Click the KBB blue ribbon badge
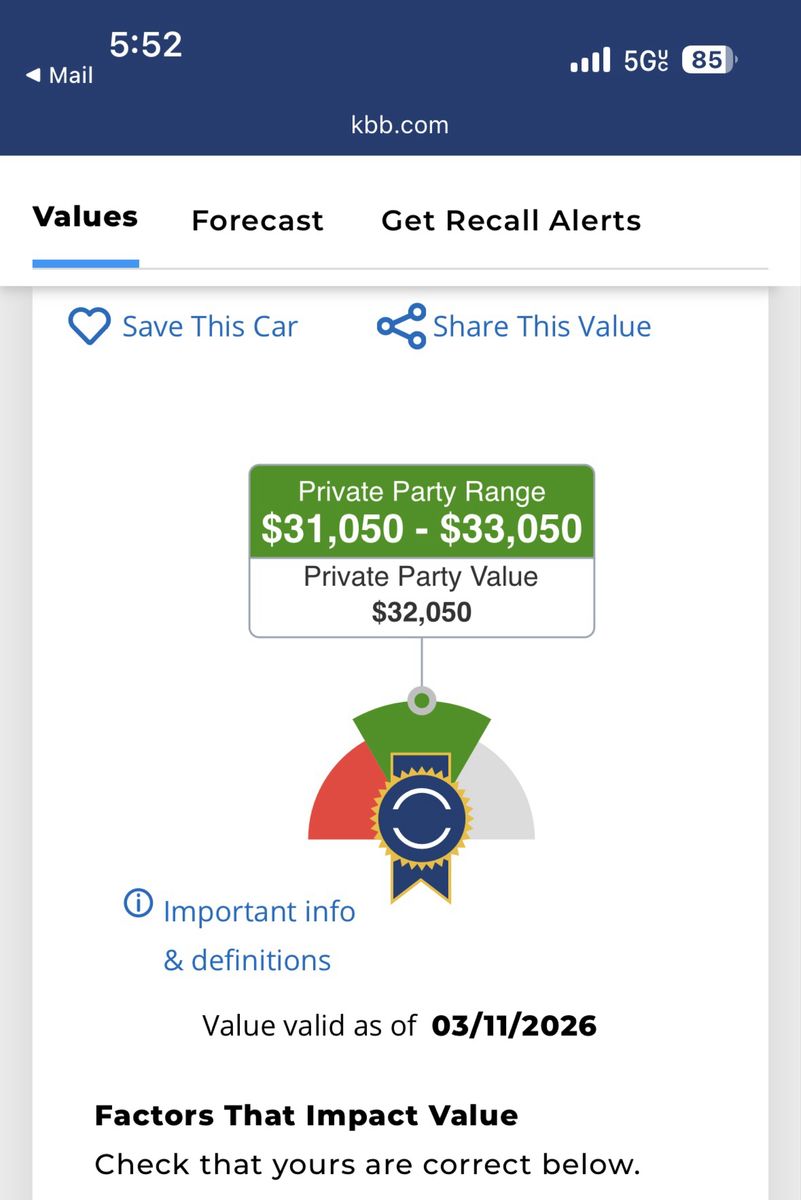 point(421,820)
